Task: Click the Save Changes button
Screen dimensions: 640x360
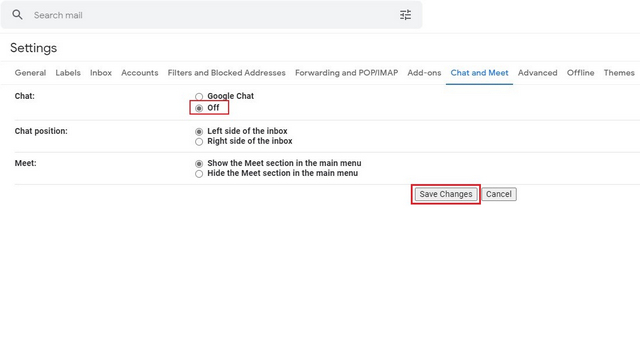Action: click(446, 194)
